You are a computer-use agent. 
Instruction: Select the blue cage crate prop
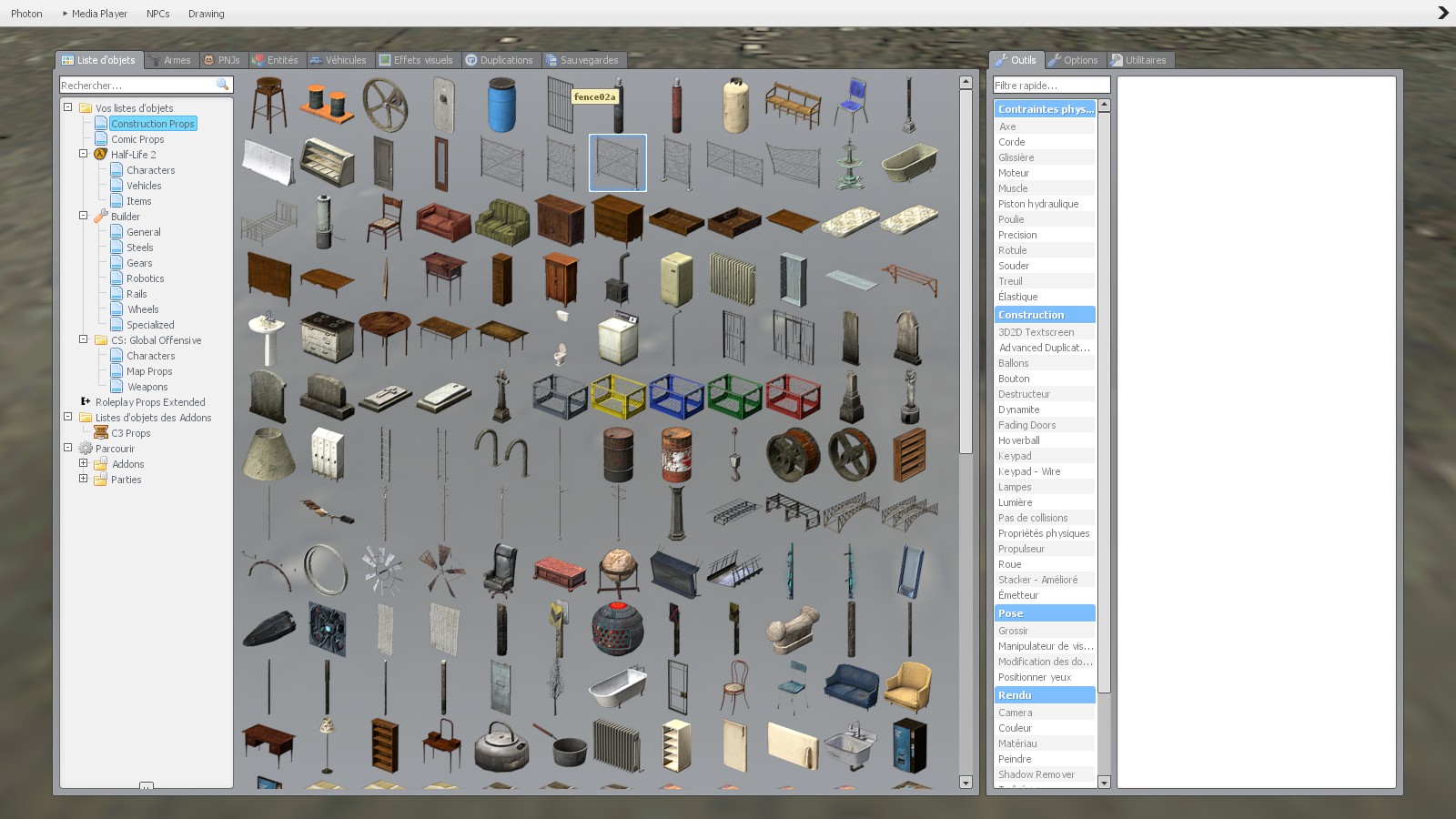point(676,396)
